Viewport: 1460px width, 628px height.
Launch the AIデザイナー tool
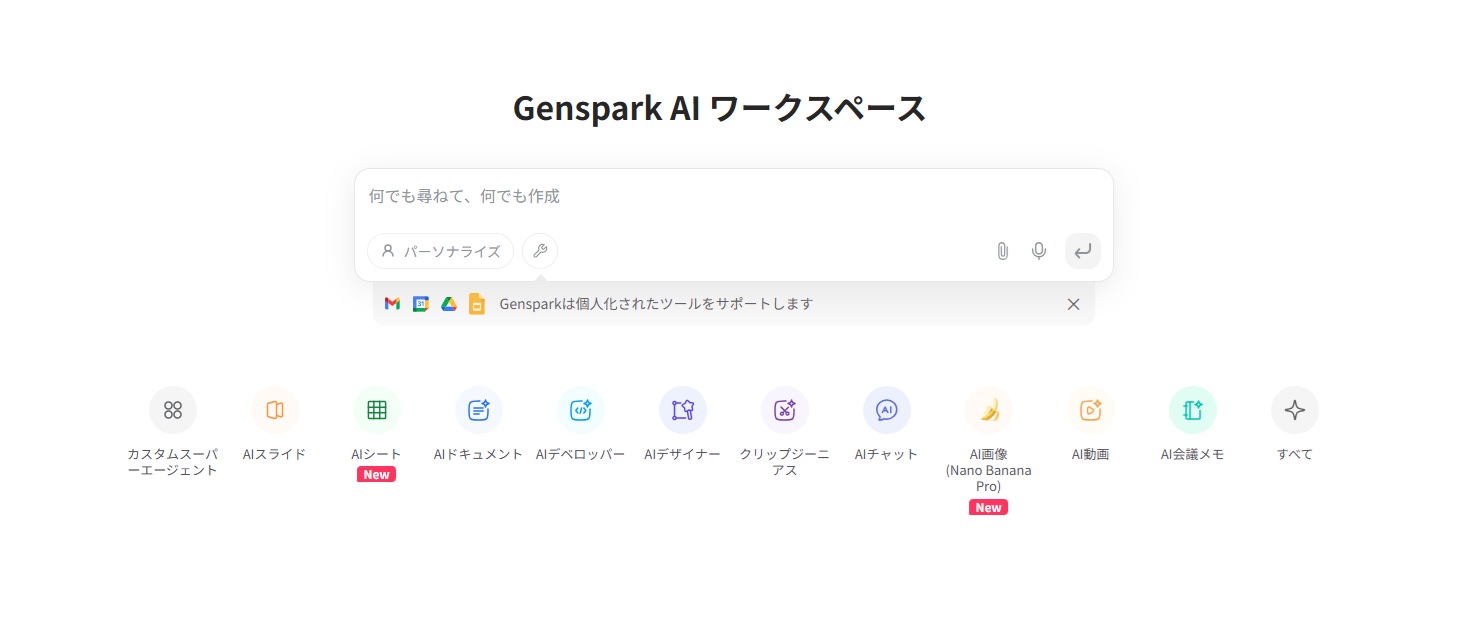(683, 410)
